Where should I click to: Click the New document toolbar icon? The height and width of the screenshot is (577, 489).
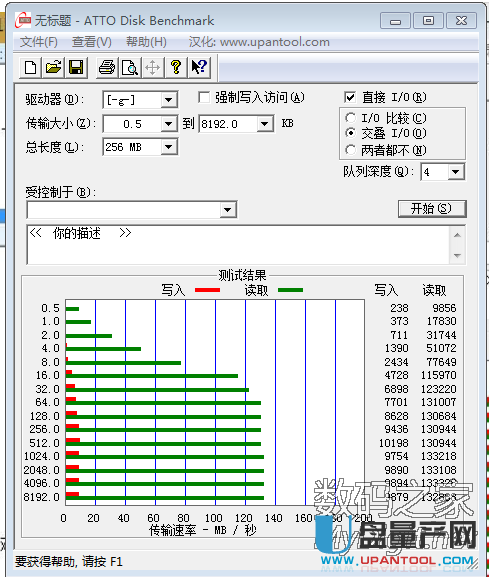31,68
